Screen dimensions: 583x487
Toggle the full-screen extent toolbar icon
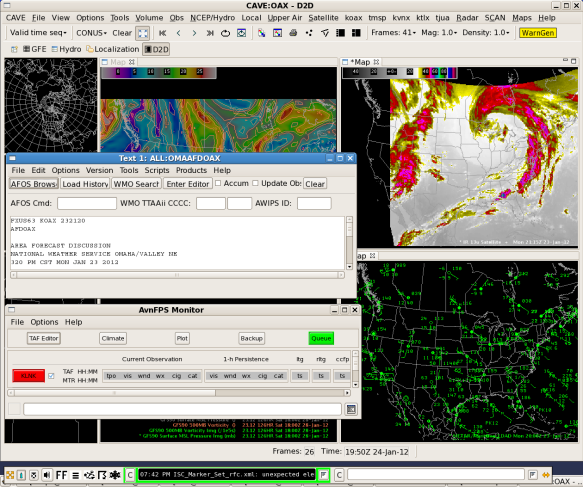142,33
